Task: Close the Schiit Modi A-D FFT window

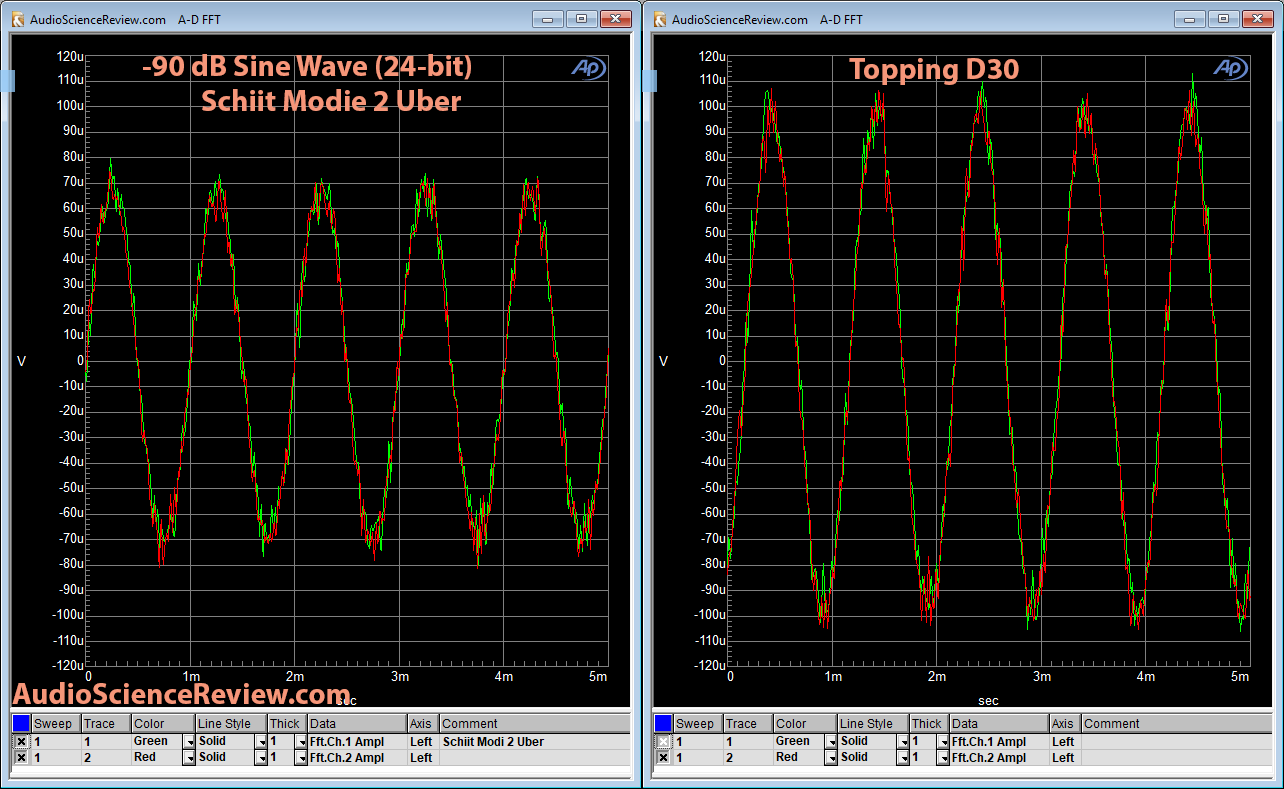Action: click(x=614, y=18)
